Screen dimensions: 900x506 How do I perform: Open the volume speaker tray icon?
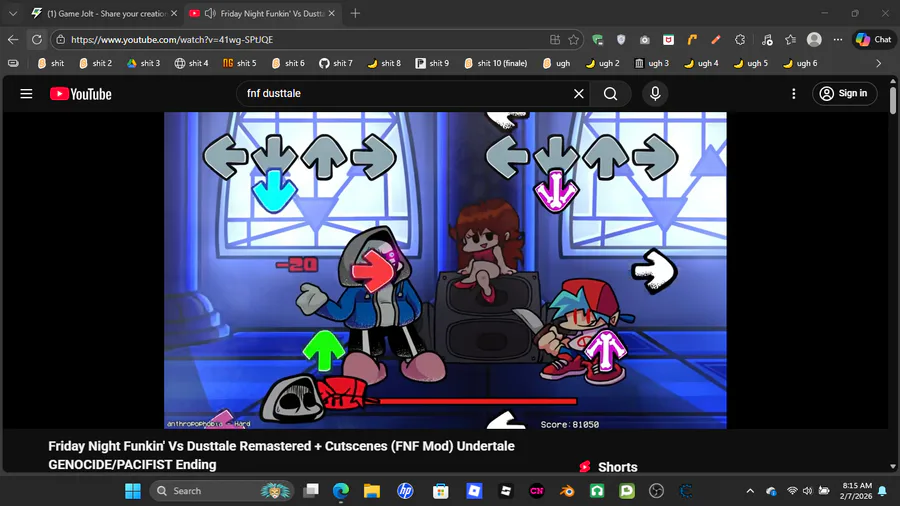[x=808, y=491]
